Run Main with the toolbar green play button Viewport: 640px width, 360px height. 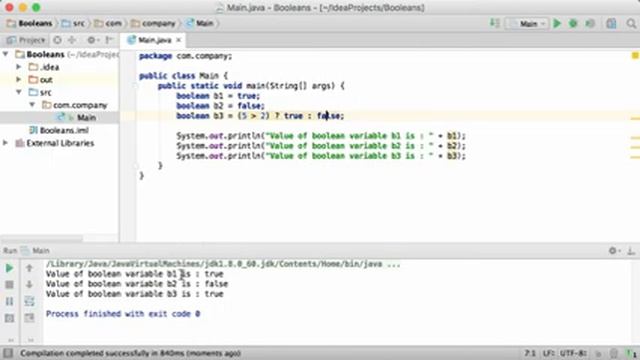[557, 23]
